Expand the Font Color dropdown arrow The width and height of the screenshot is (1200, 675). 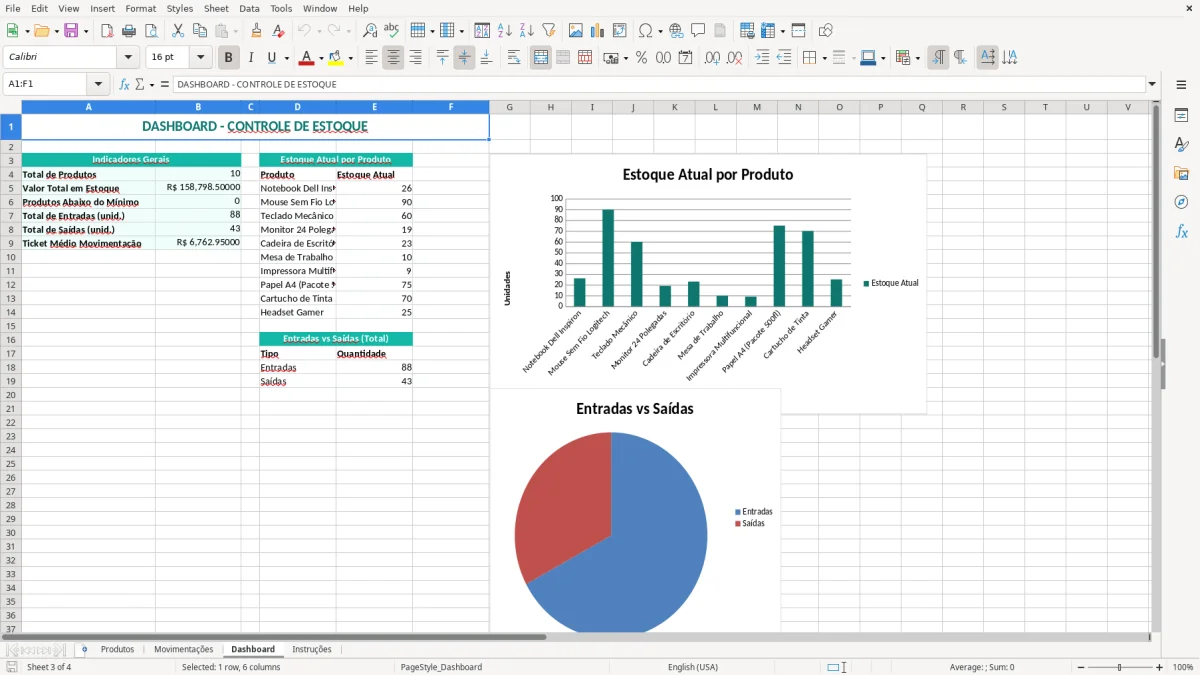(321, 58)
